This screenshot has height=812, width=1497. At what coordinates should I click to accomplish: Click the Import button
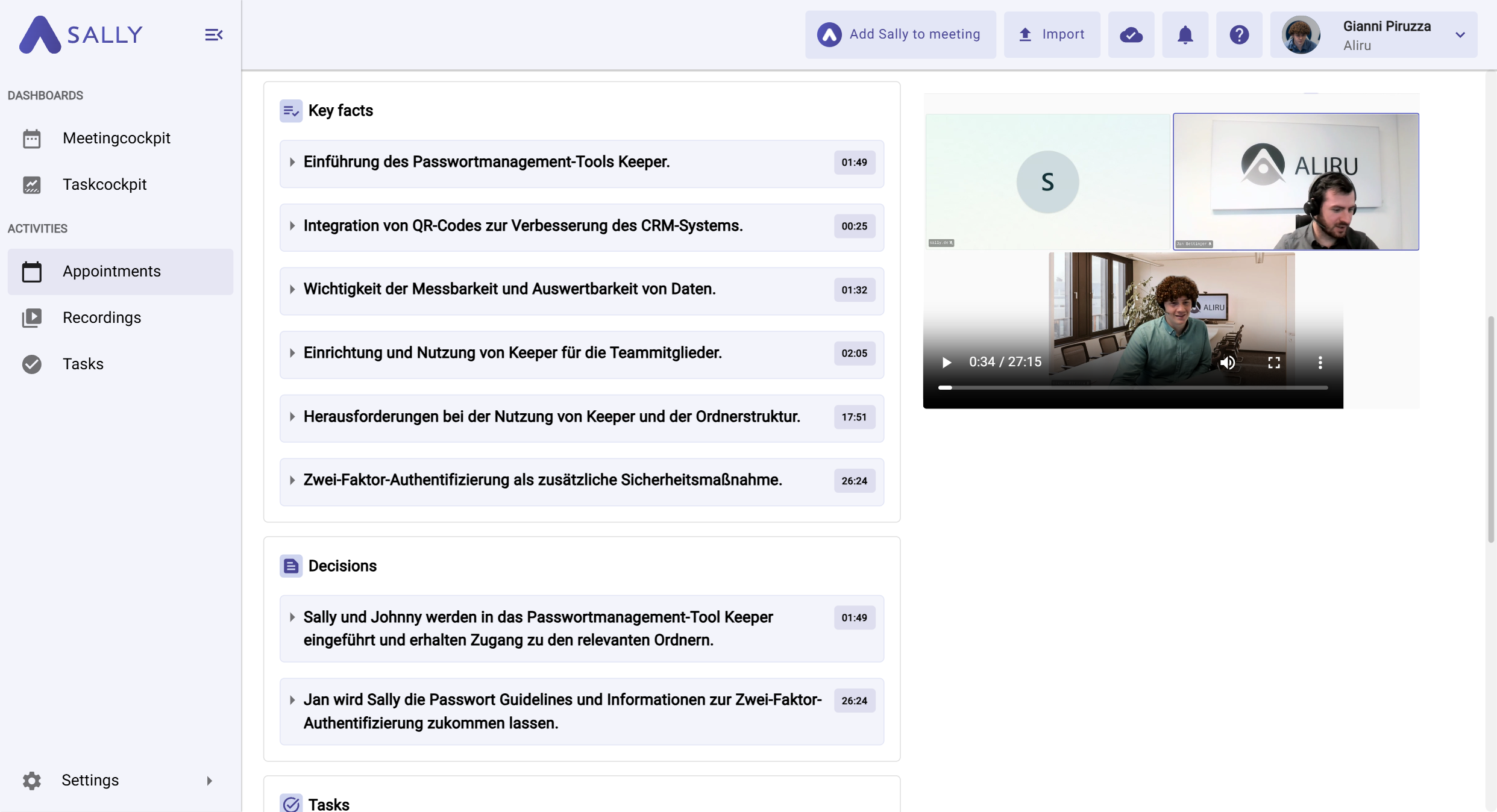[x=1052, y=35]
